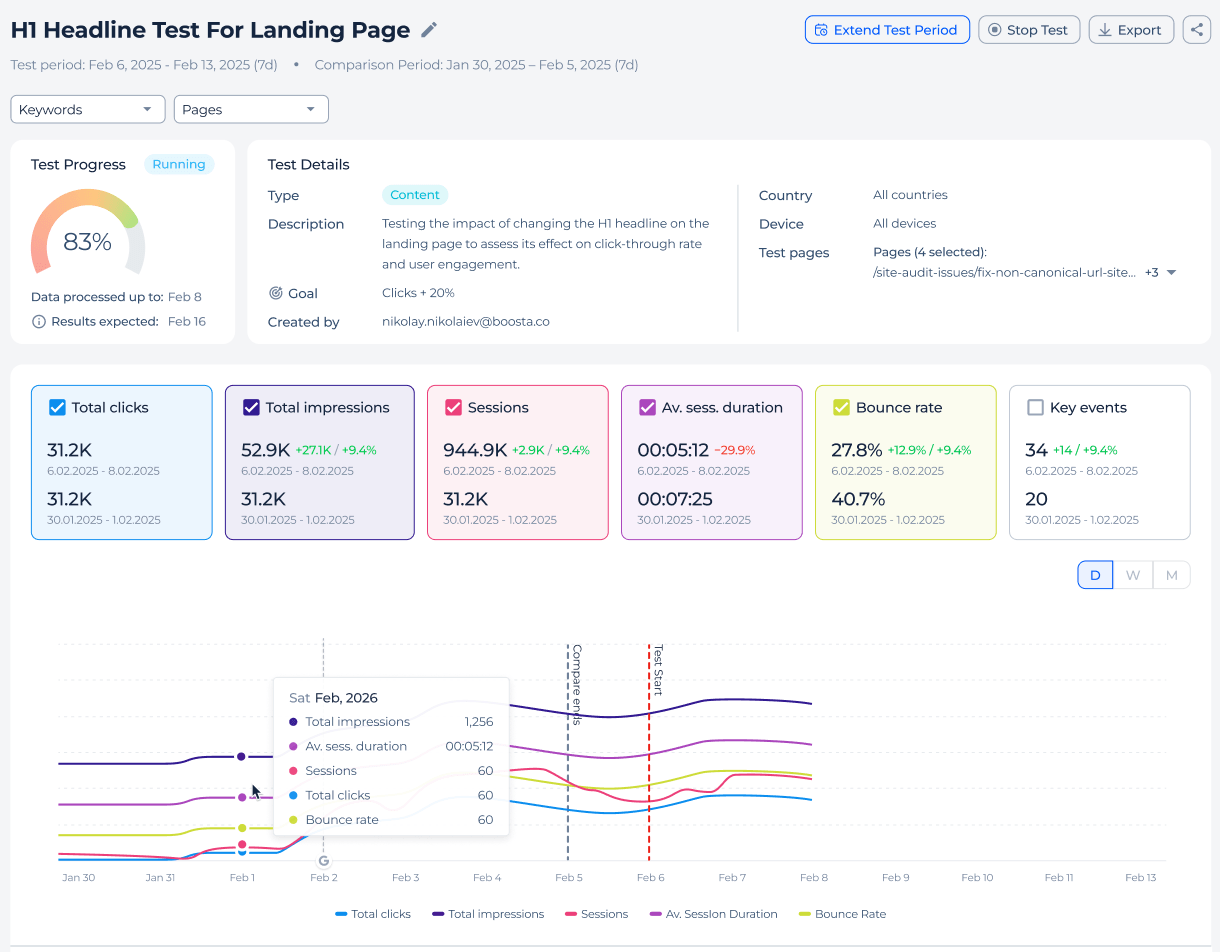Click the Sat Feb, 2026 tooltip date
This screenshot has height=952, width=1220.
[x=333, y=698]
